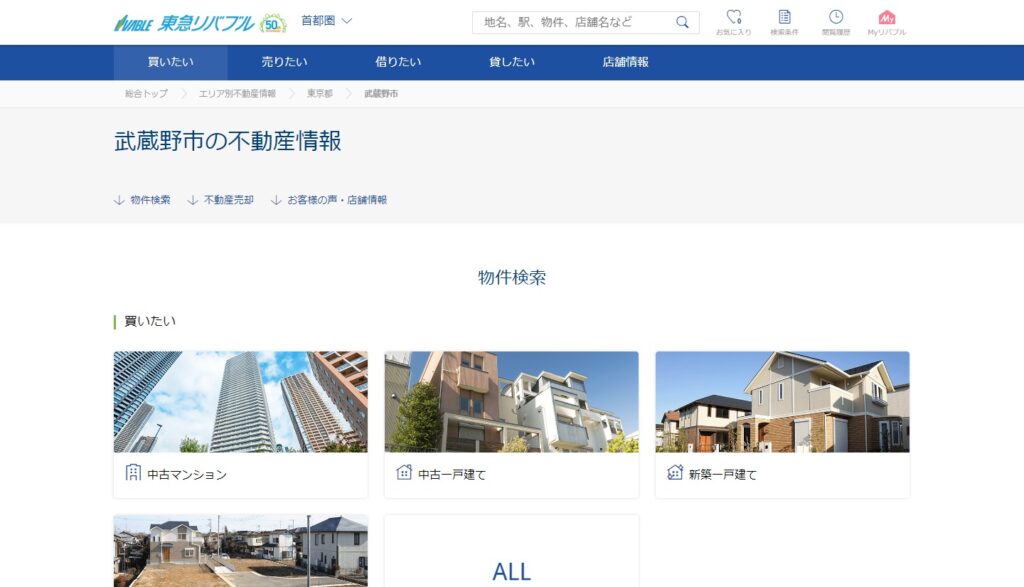Image resolution: width=1024 pixels, height=587 pixels.
Task: Open browsing history (閲覧履歴) clock icon
Action: [x=835, y=18]
